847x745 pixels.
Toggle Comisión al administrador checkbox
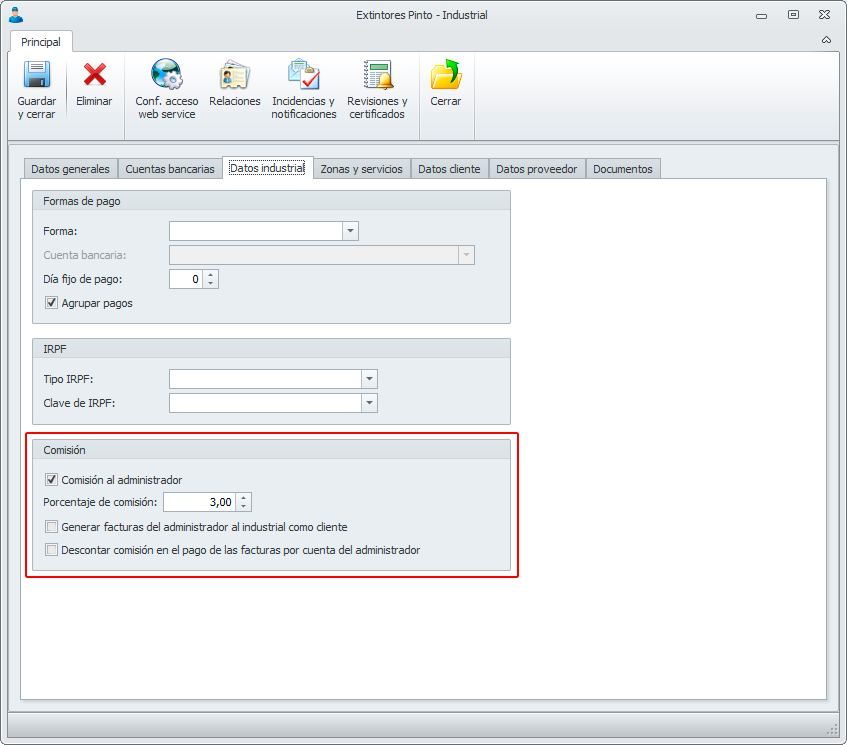tap(51, 479)
